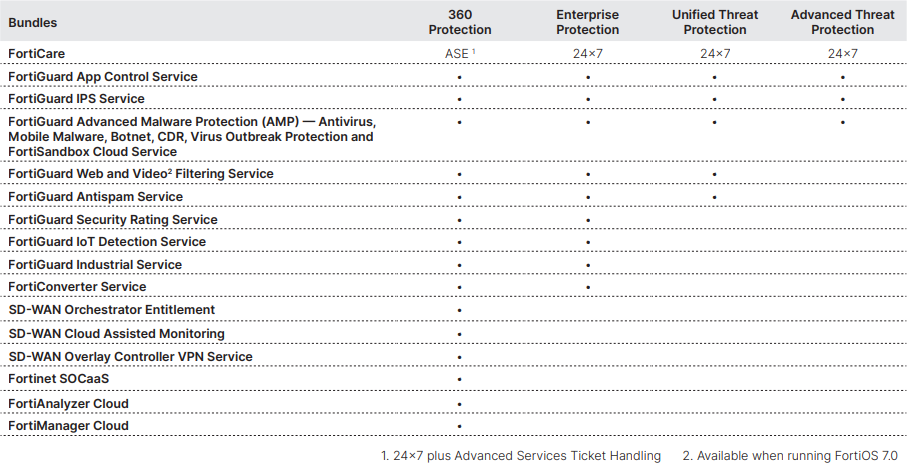The width and height of the screenshot is (908, 472).
Task: Select the Enterprise Protection column header
Action: pyautogui.click(x=587, y=22)
